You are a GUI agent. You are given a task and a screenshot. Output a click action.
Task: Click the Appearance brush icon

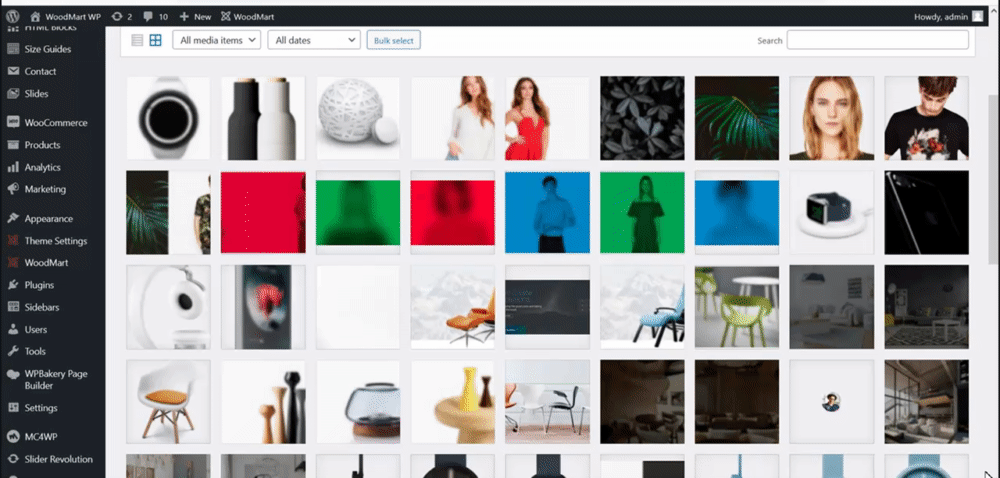[x=13, y=219]
